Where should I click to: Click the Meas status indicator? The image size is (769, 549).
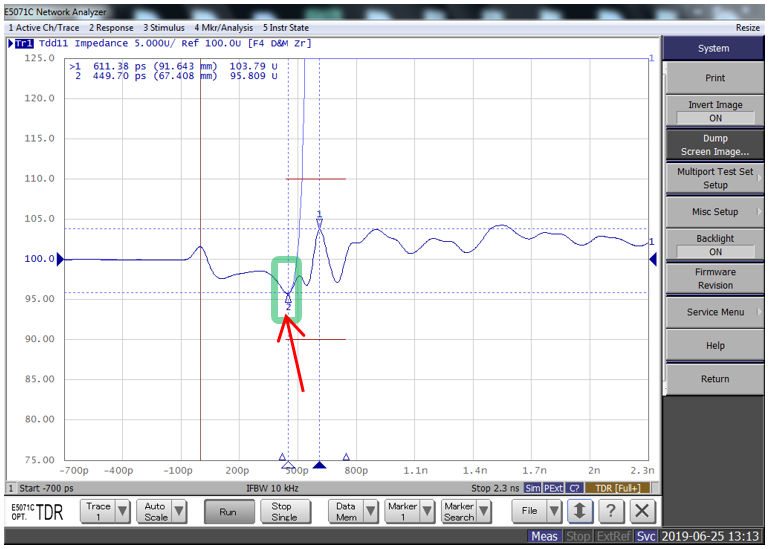[544, 537]
